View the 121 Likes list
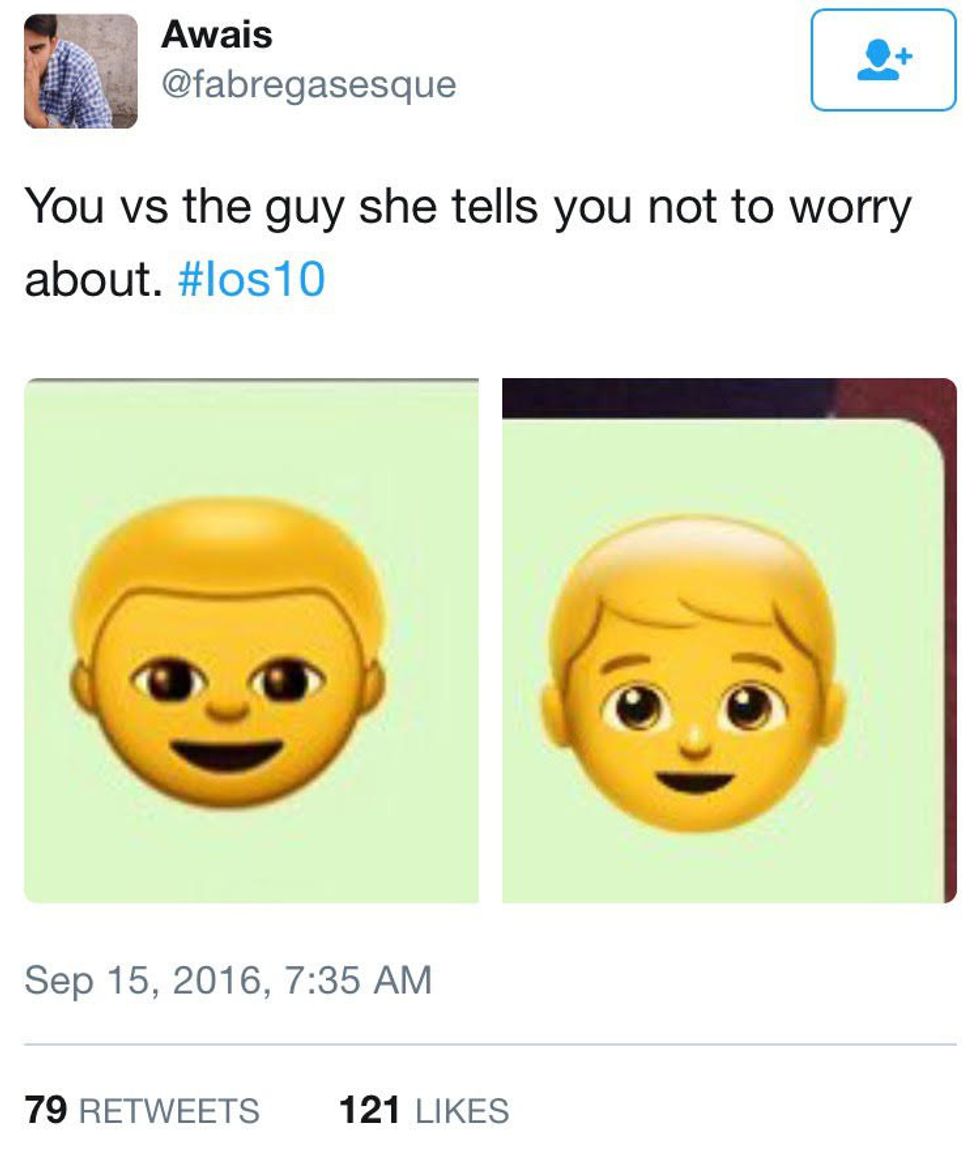This screenshot has height=1158, width=980. [424, 1111]
